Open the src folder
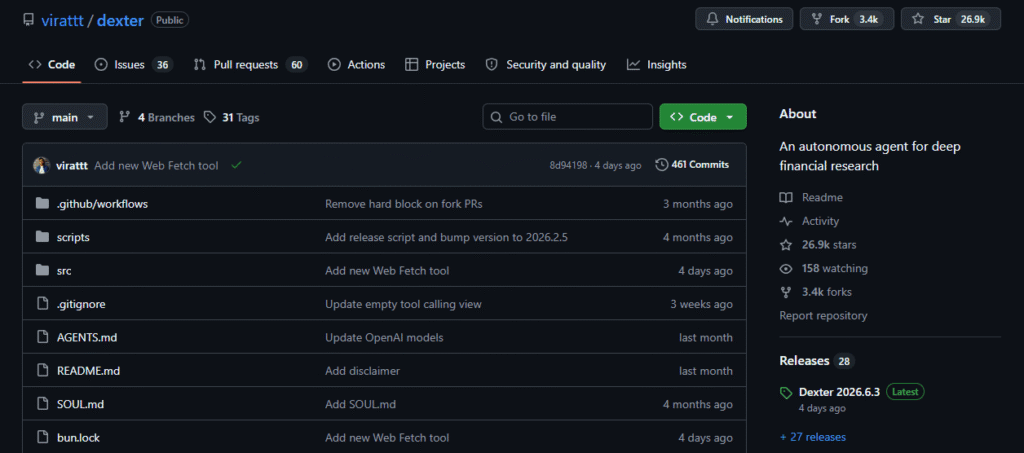1024x453 pixels. tap(64, 270)
